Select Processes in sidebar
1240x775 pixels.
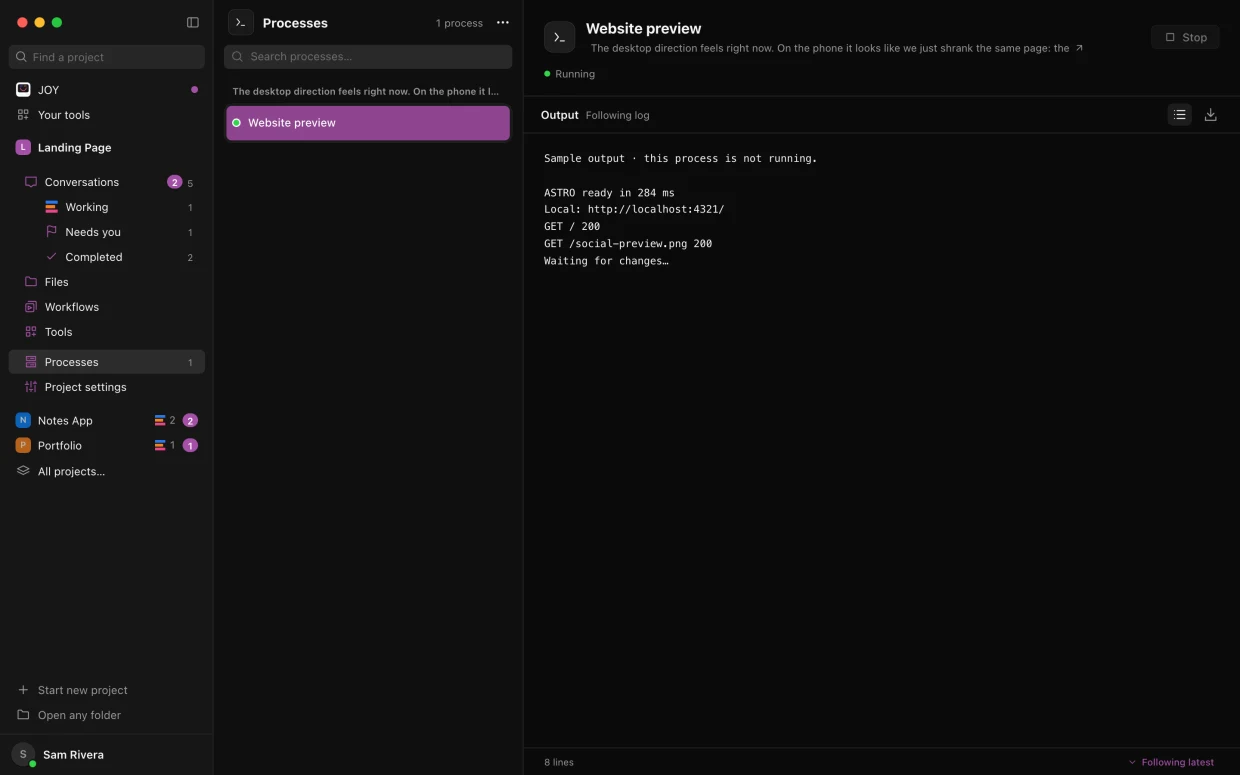(107, 362)
